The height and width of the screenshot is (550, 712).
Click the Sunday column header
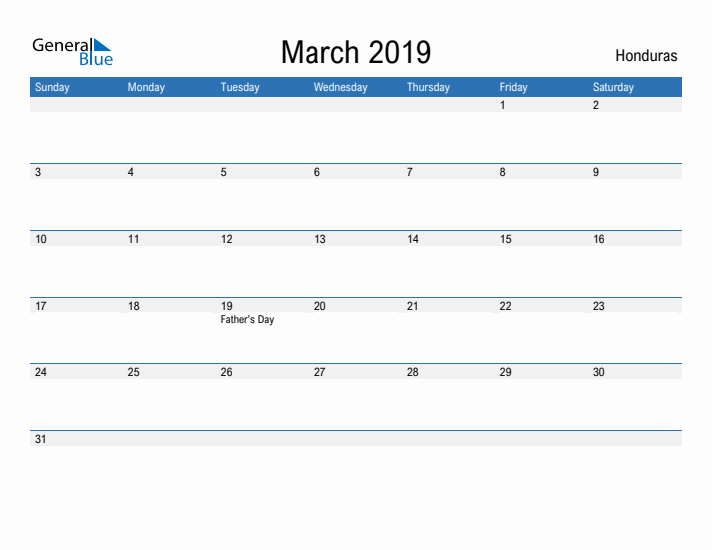click(x=52, y=87)
